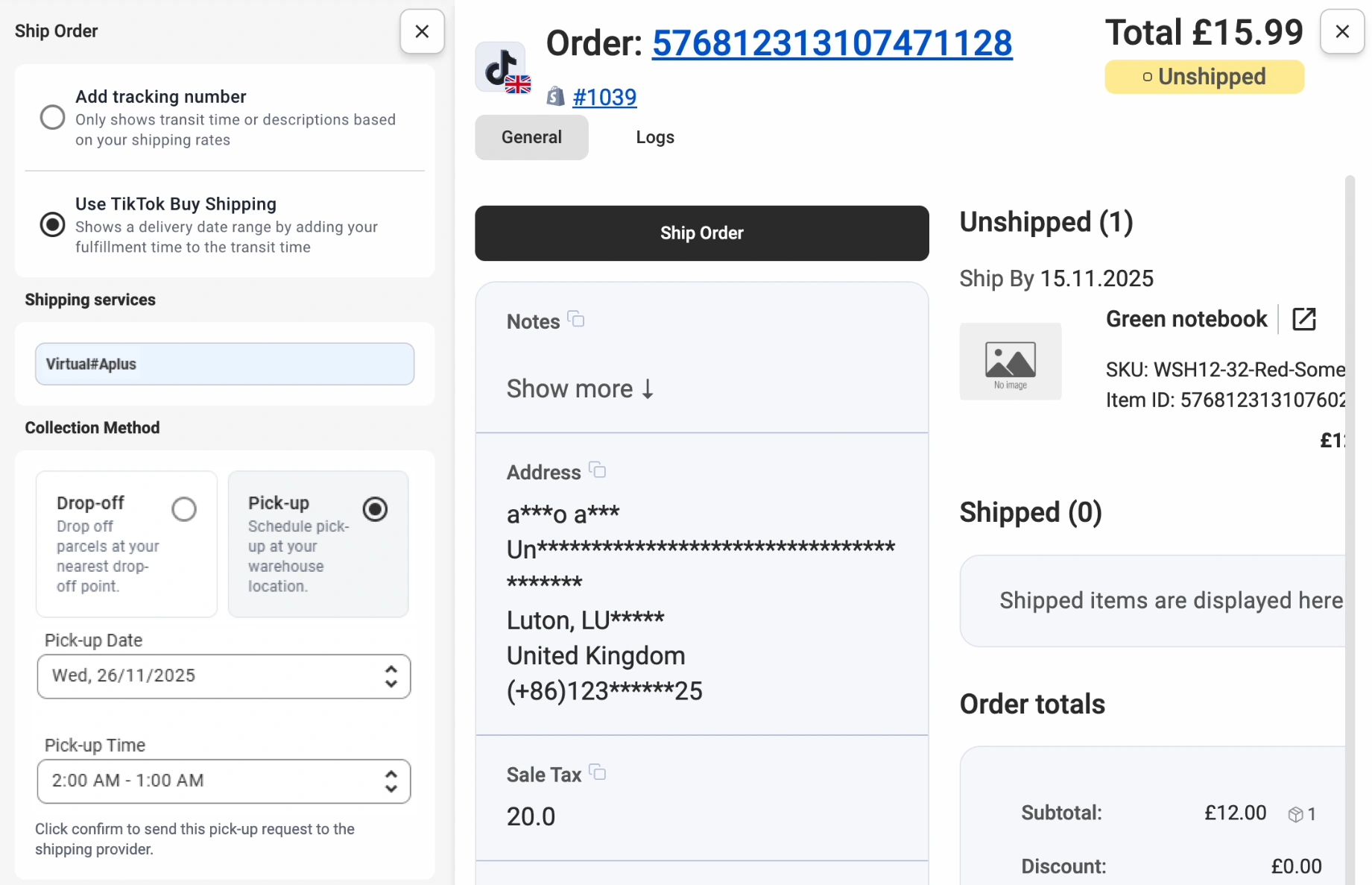Open Green notebook product in new window
This screenshot has height=885, width=1372.
click(1303, 319)
